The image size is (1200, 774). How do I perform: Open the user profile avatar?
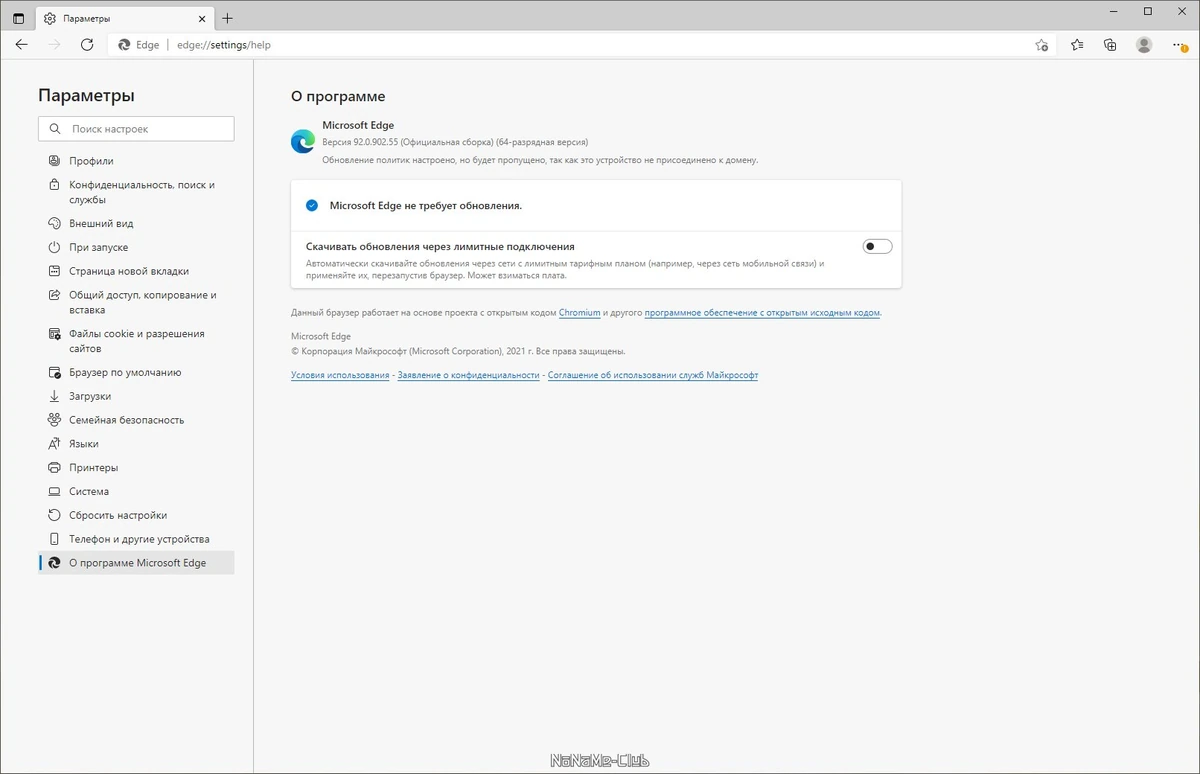point(1144,45)
